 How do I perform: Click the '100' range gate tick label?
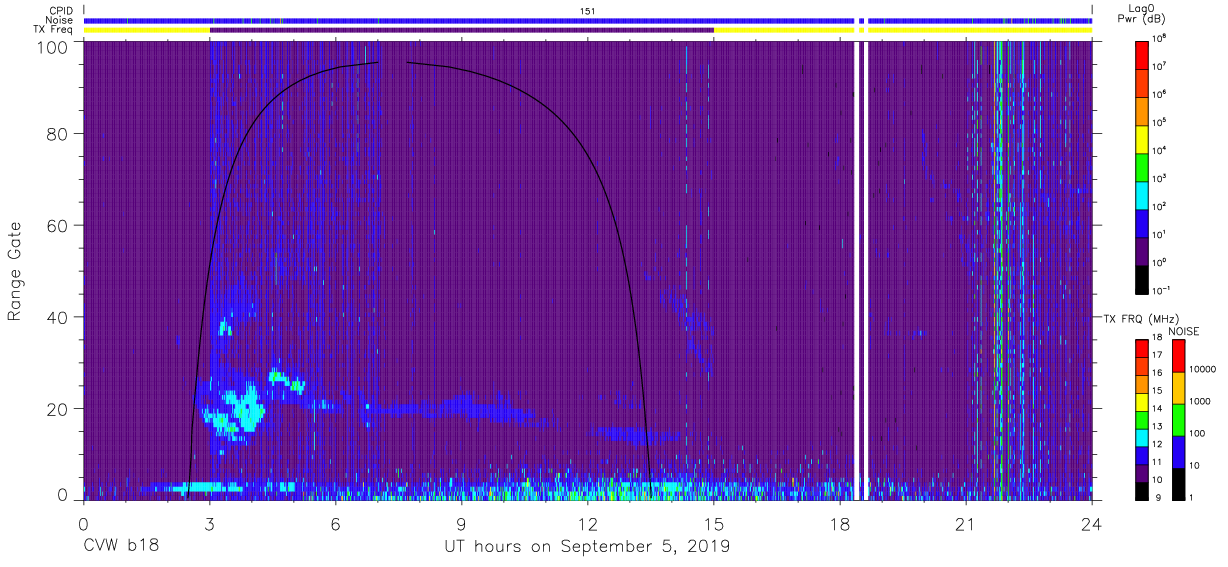[x=54, y=47]
